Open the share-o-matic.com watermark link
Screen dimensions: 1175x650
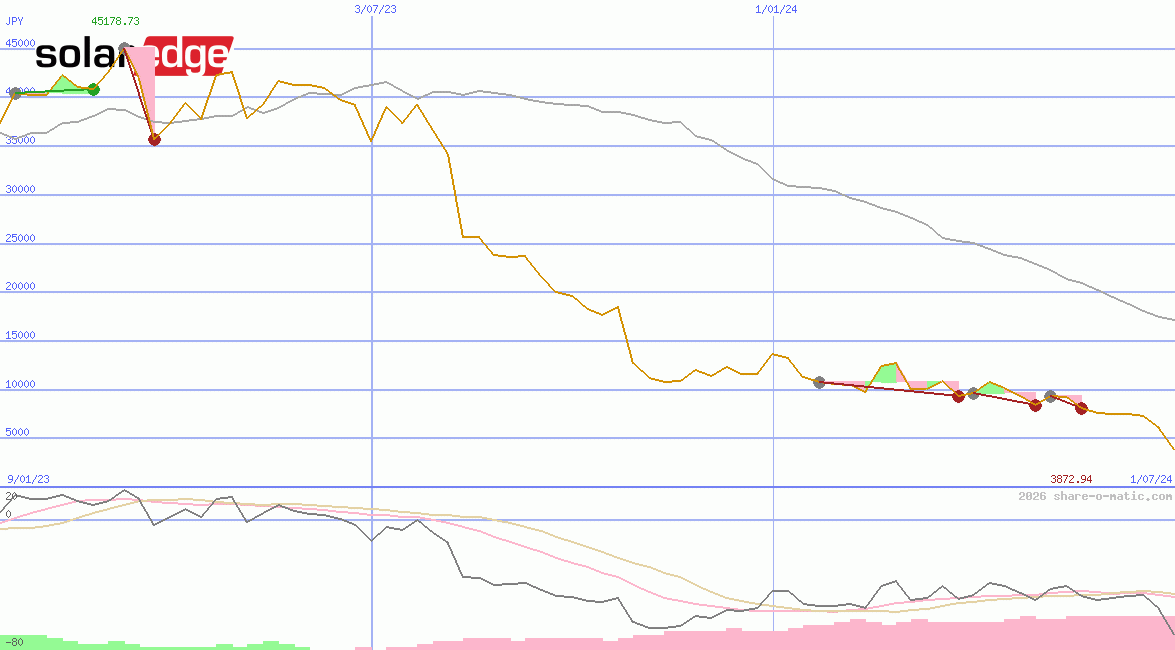[x=1095, y=496]
